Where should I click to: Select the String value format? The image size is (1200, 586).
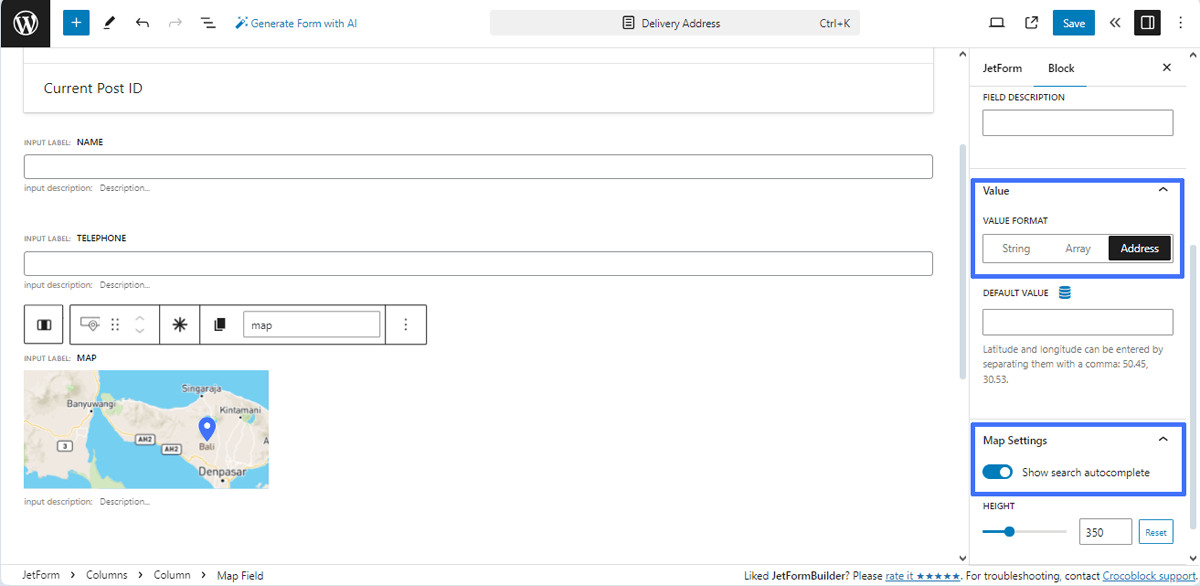[1015, 248]
